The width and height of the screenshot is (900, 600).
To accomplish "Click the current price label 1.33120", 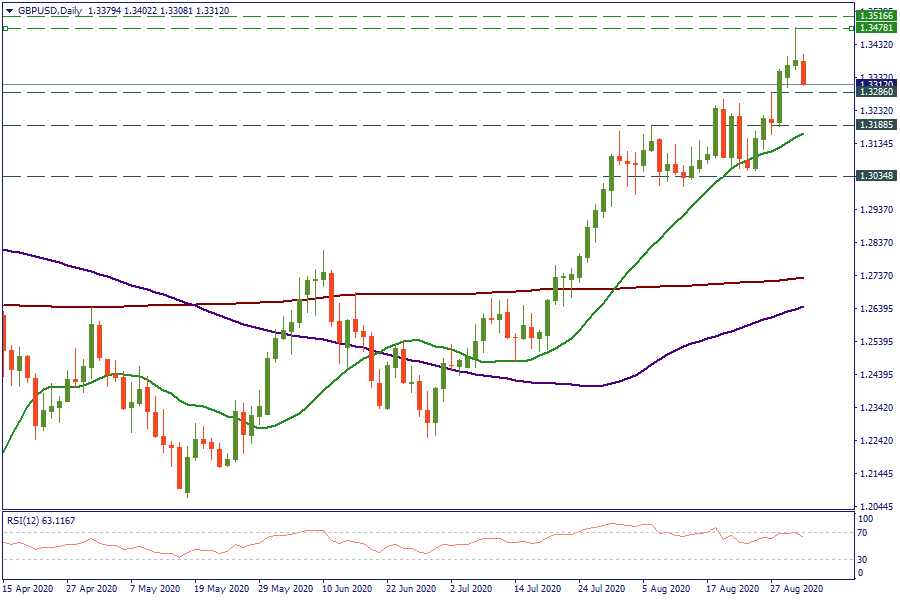I will (x=876, y=85).
